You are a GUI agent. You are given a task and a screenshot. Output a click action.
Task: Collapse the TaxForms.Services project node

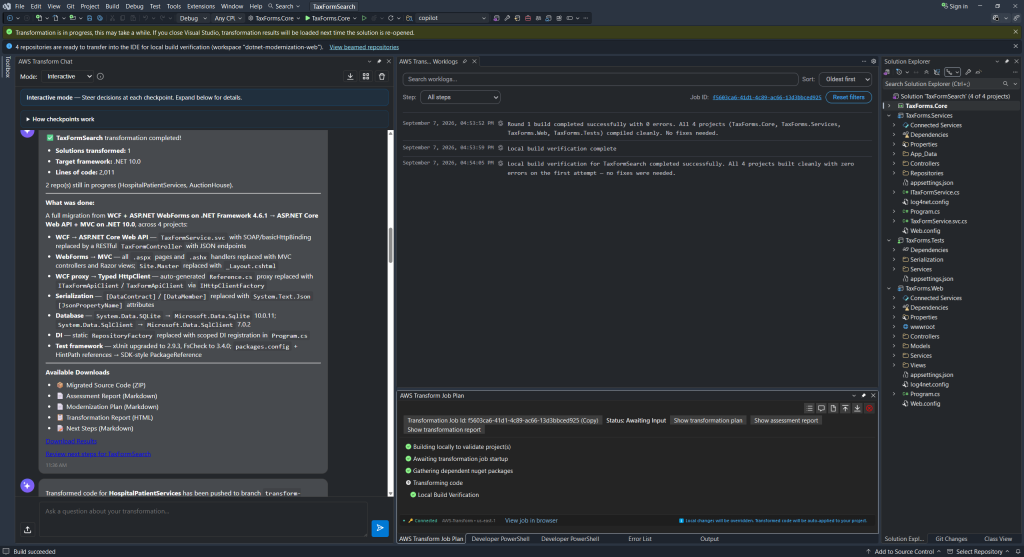889,116
